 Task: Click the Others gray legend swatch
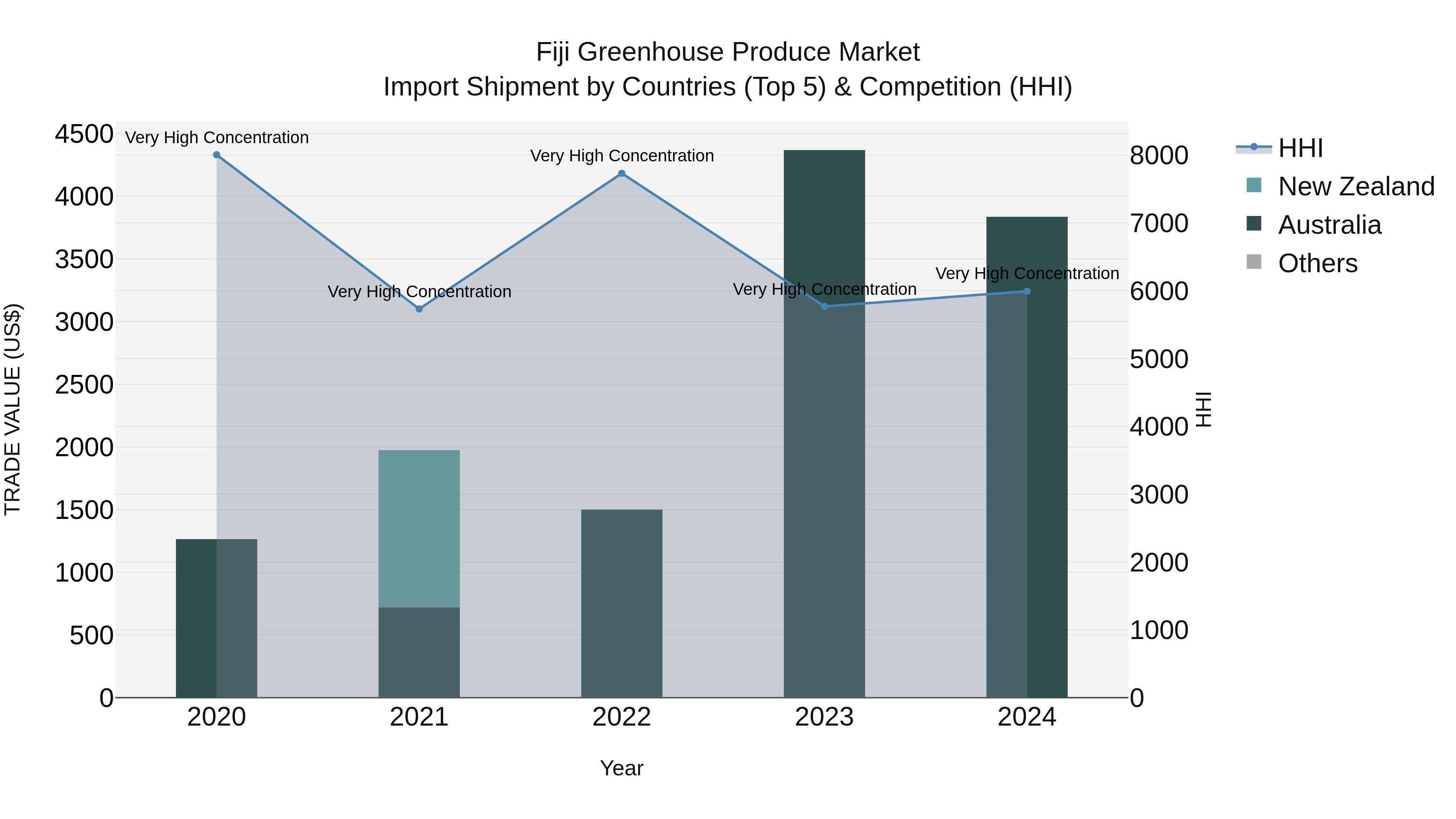point(1254,262)
